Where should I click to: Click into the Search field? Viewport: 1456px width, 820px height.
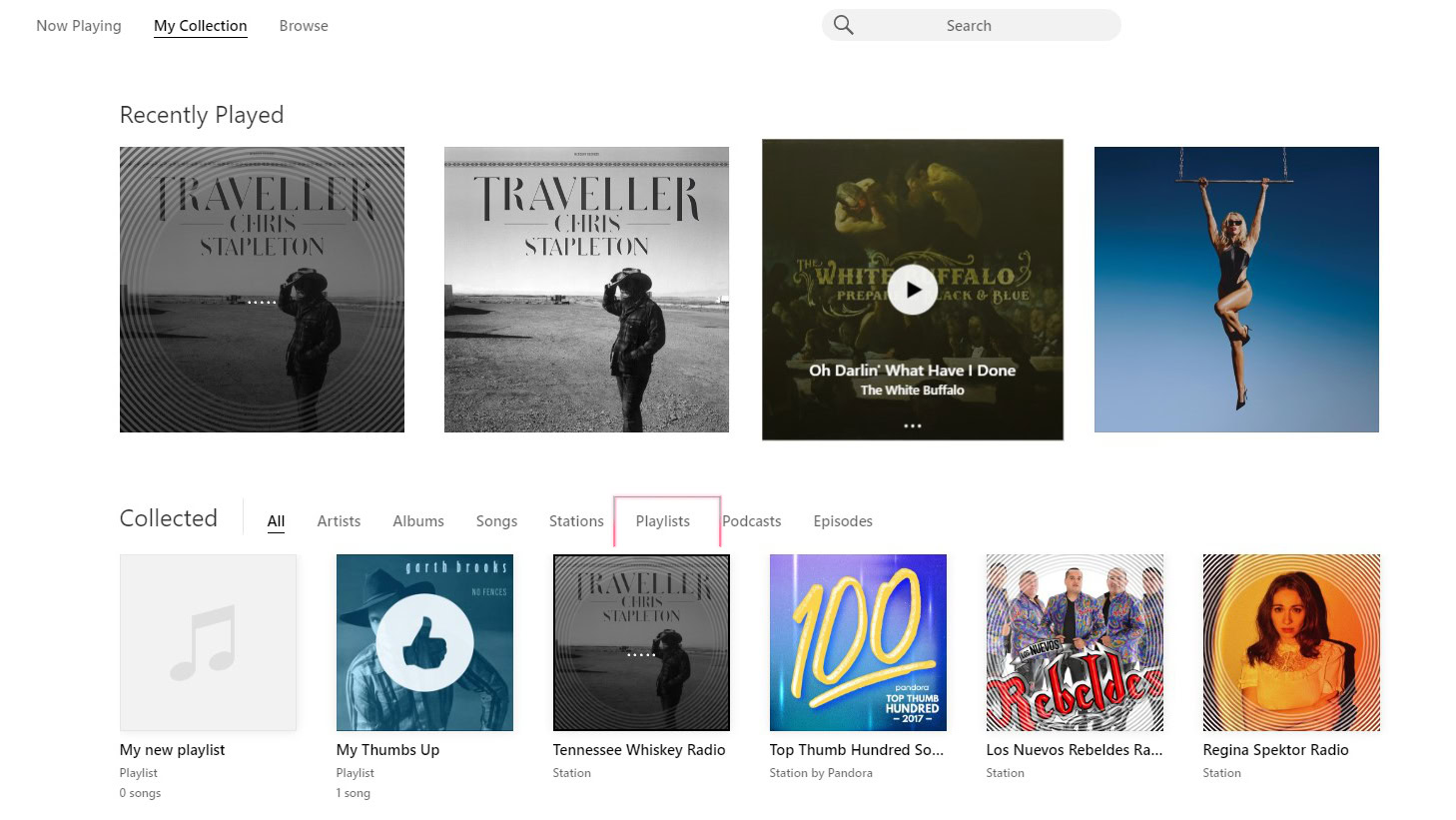click(x=972, y=25)
